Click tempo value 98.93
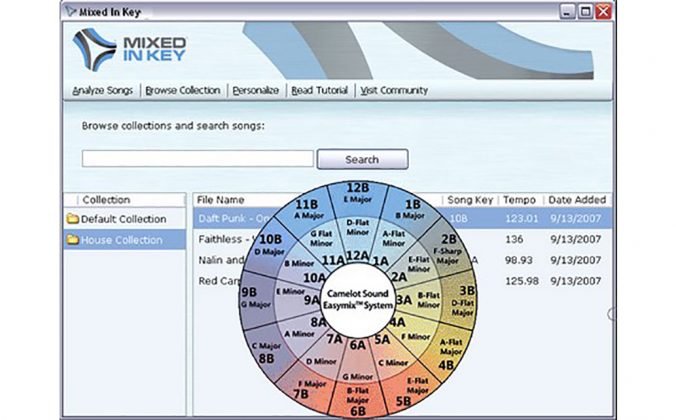Screen dimensions: 676x420 (519, 260)
